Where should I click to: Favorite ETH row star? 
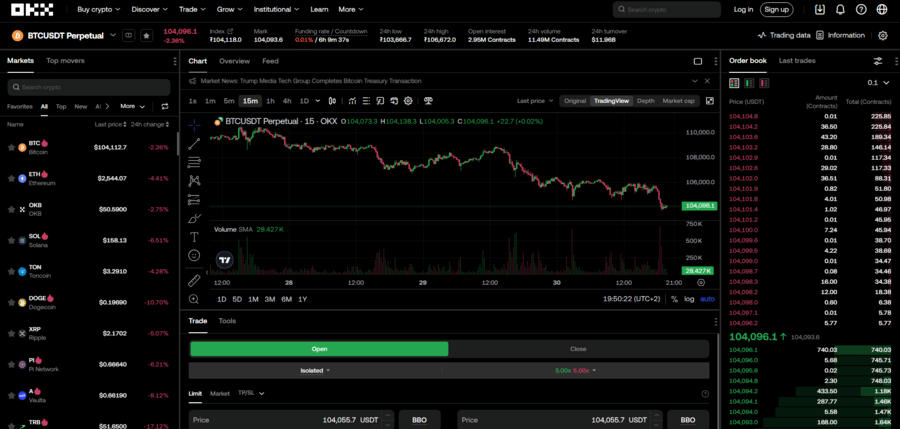(x=11, y=179)
